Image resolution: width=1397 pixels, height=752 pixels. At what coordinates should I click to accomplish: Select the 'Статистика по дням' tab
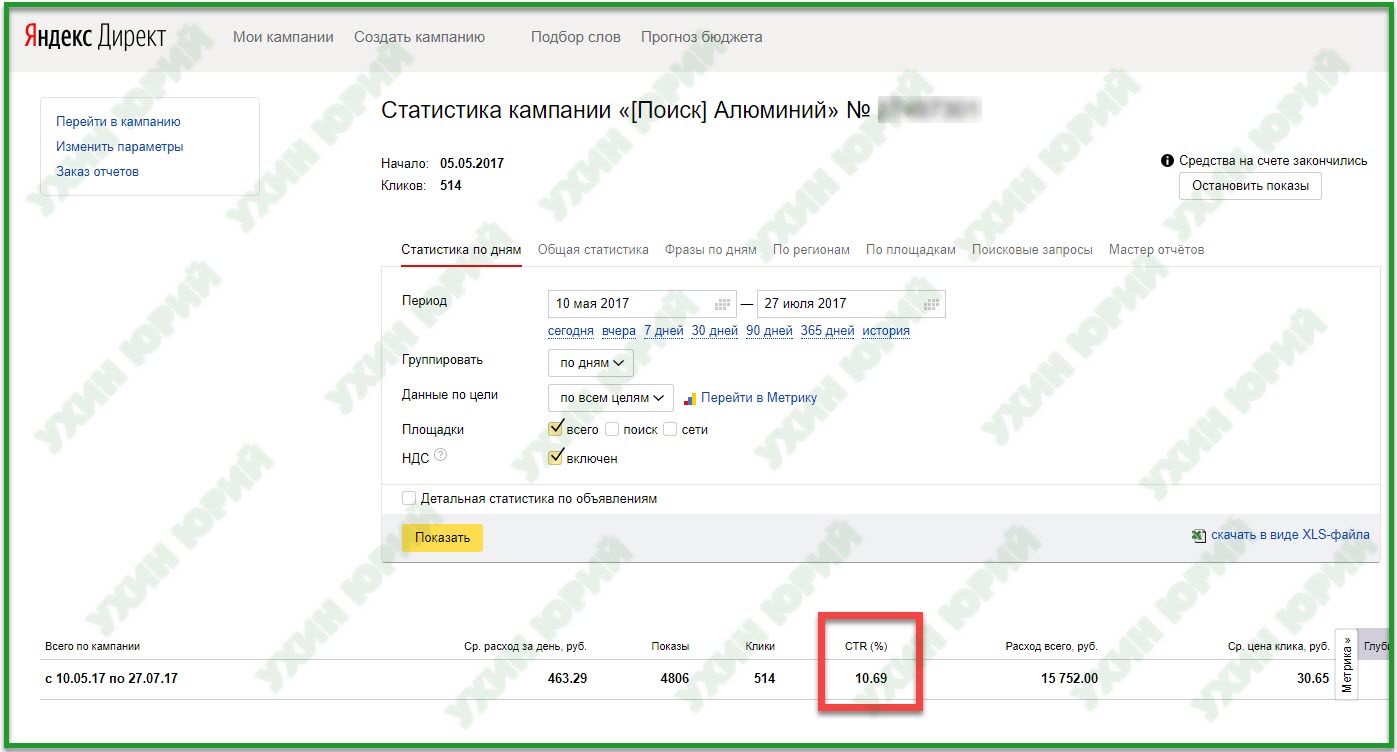tap(461, 250)
